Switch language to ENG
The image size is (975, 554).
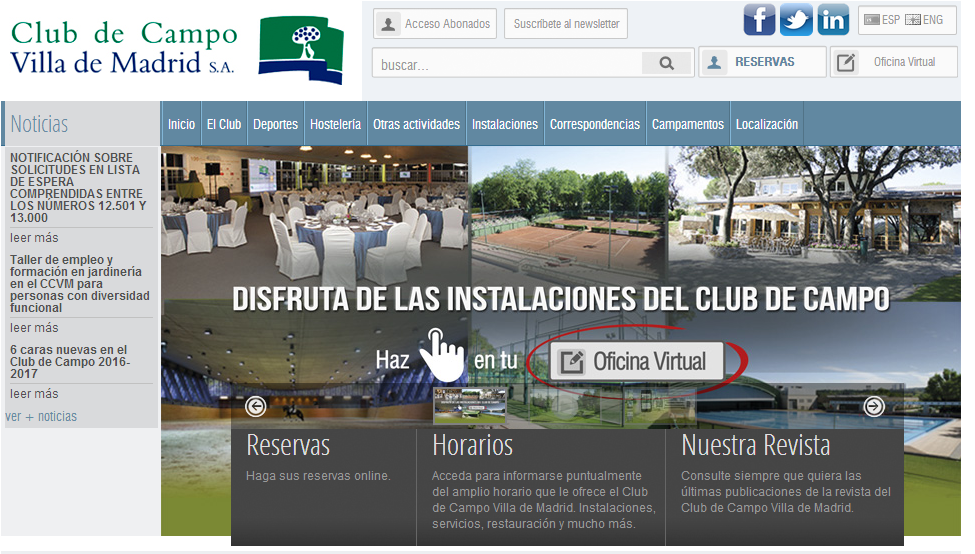pos(924,20)
